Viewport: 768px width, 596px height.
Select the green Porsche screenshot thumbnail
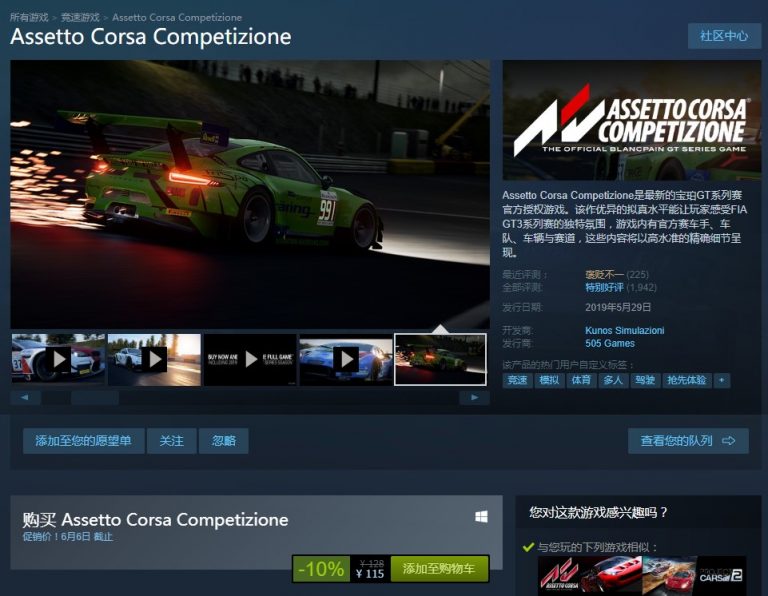[441, 359]
